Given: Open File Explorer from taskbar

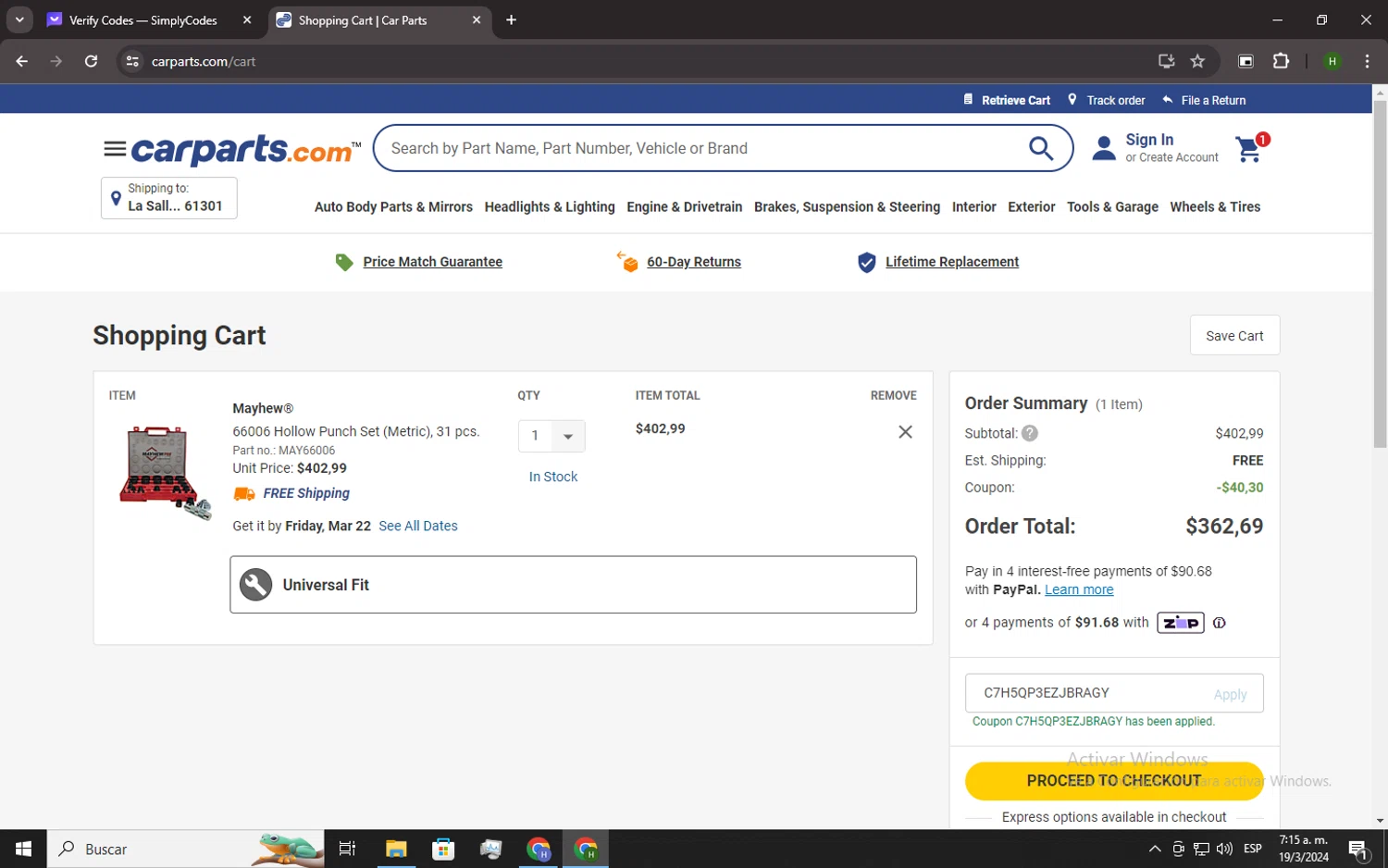Looking at the screenshot, I should (396, 849).
